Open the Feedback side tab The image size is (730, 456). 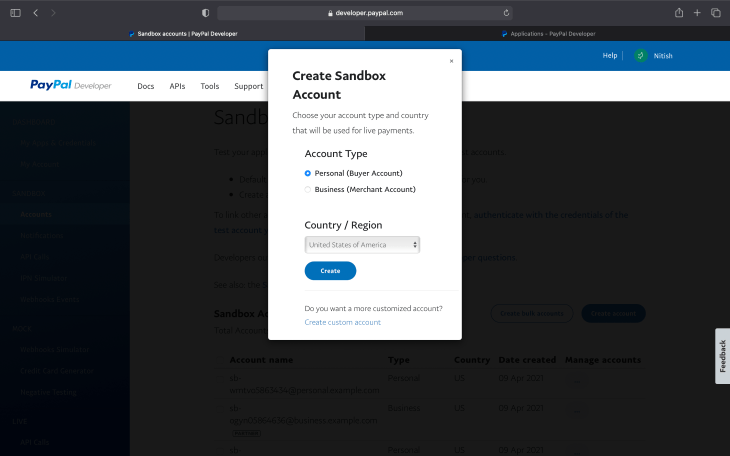coord(723,356)
